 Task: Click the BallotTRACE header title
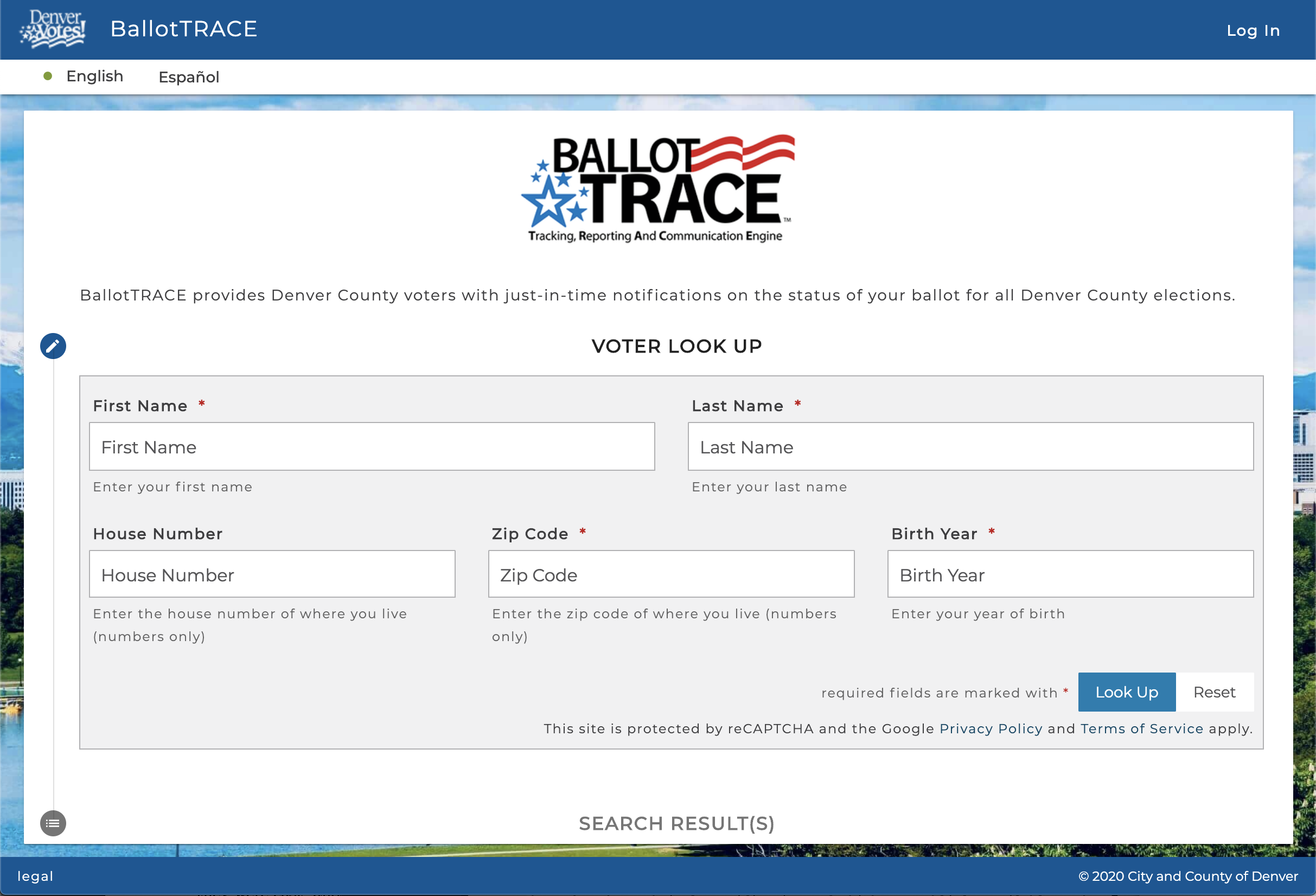(x=183, y=29)
